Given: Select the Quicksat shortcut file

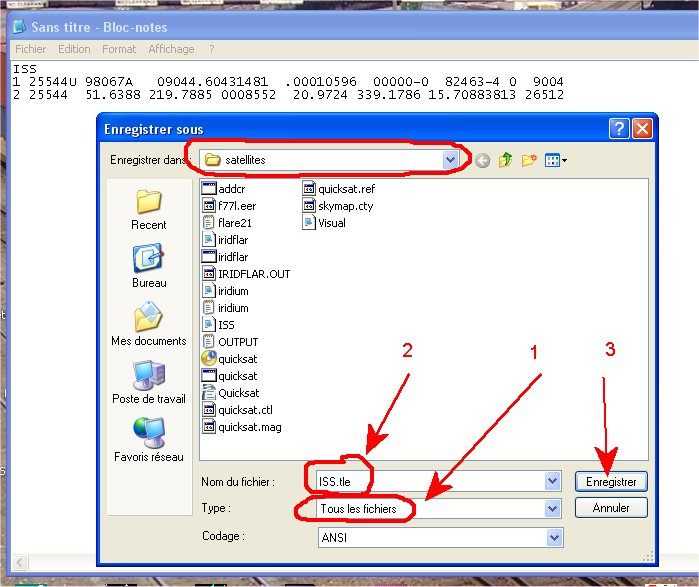Looking at the screenshot, I should coord(230,393).
